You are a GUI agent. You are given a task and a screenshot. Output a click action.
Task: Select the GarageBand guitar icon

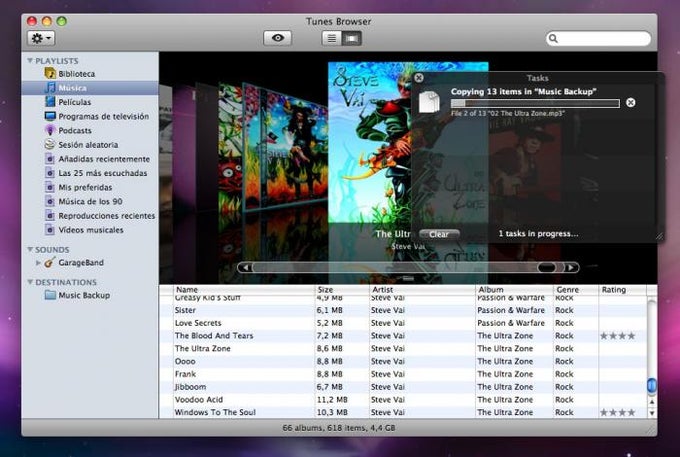[50, 262]
